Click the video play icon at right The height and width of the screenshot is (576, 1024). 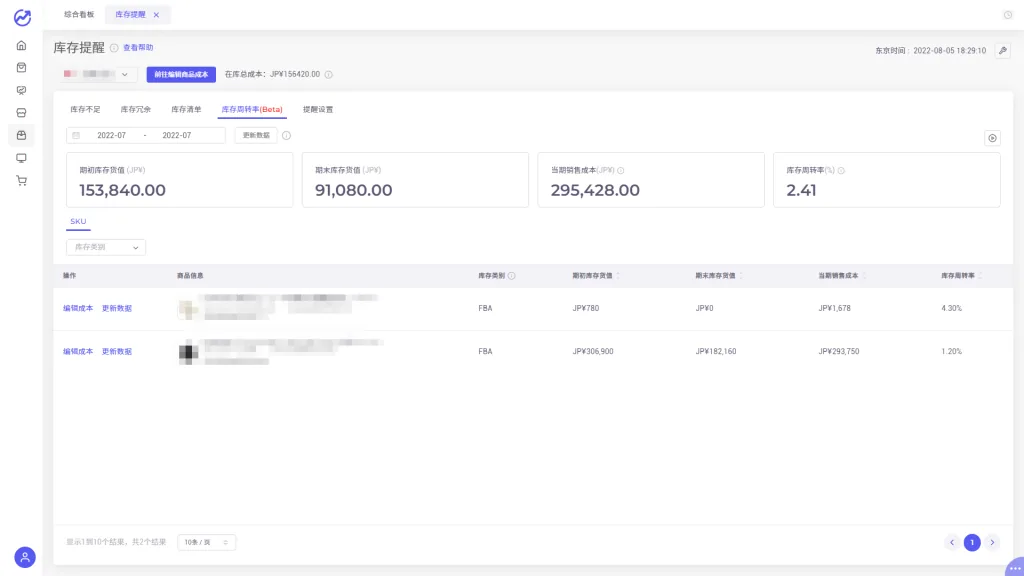coord(992,138)
